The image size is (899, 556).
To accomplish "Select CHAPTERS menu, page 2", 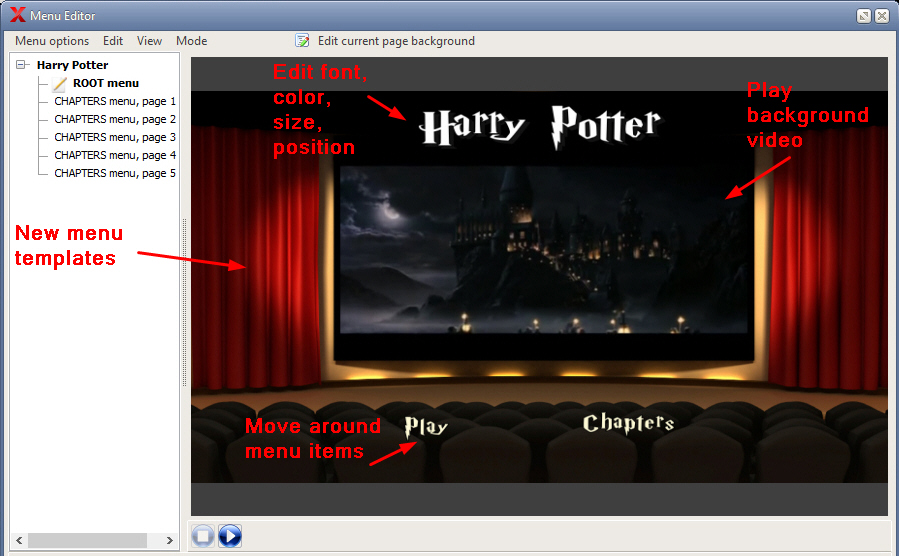I will coord(115,119).
